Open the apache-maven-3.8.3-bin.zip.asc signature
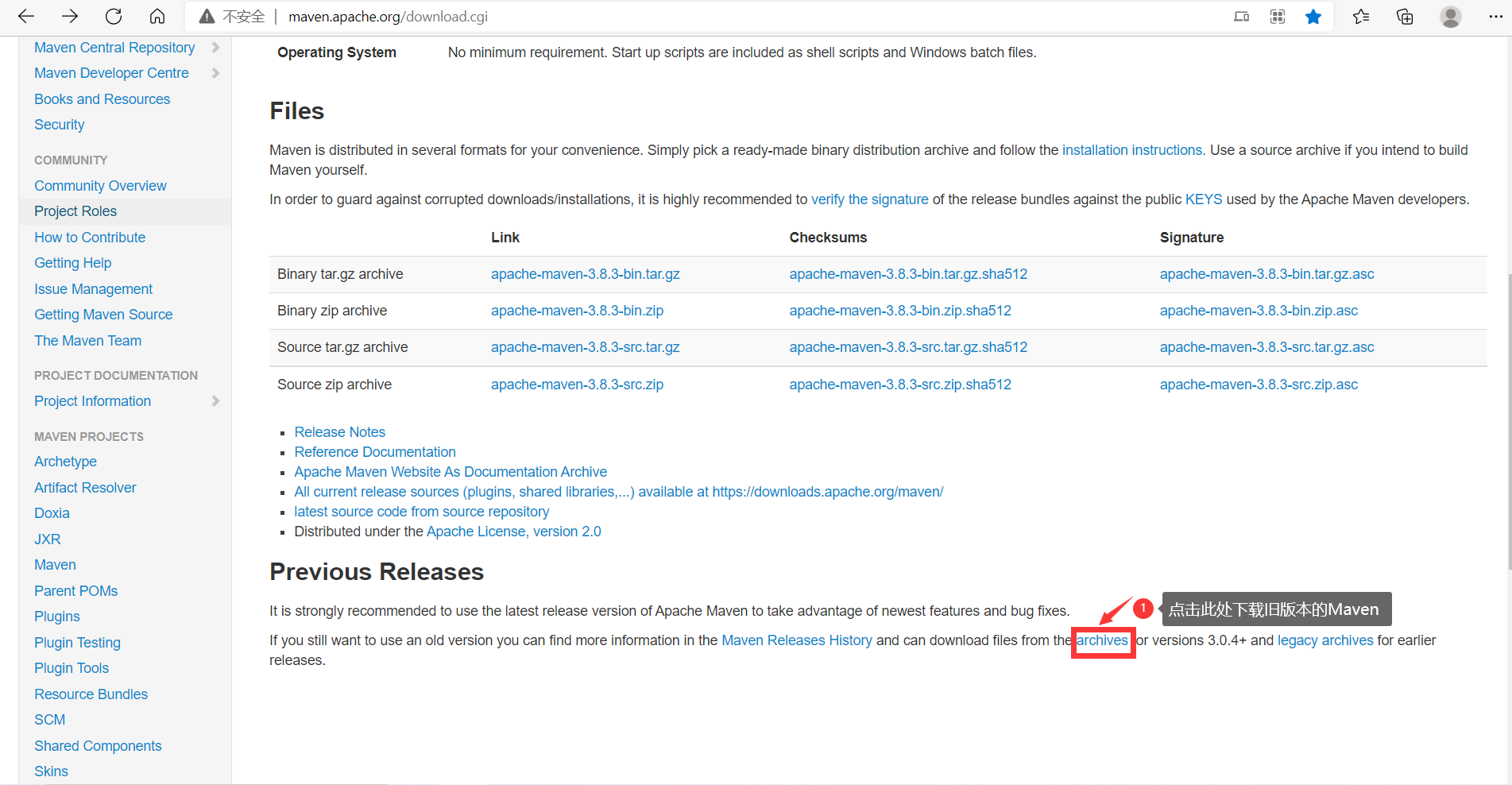Screen dimensions: 1512x785 (x=1259, y=311)
